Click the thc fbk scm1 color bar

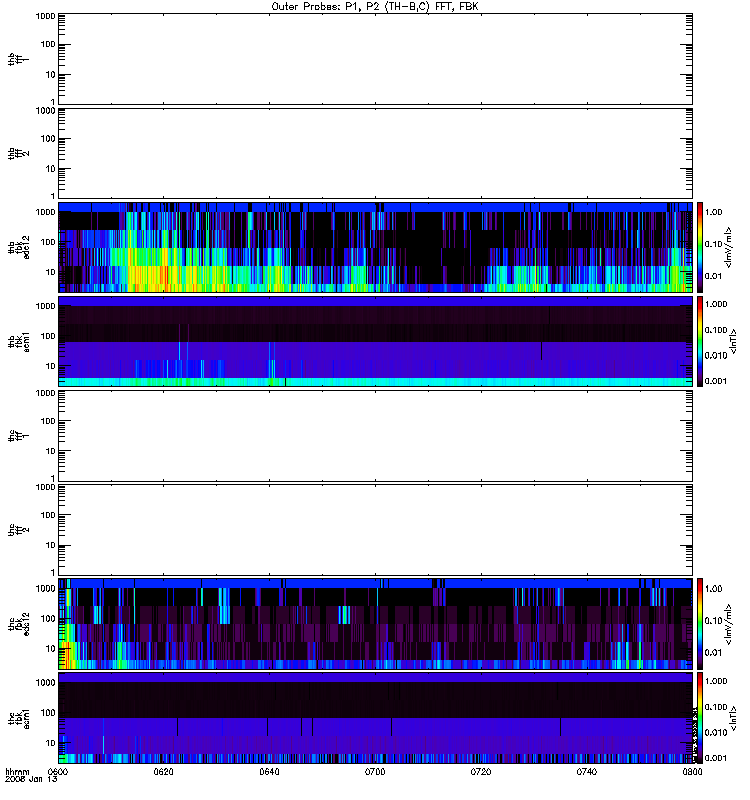click(x=700, y=718)
